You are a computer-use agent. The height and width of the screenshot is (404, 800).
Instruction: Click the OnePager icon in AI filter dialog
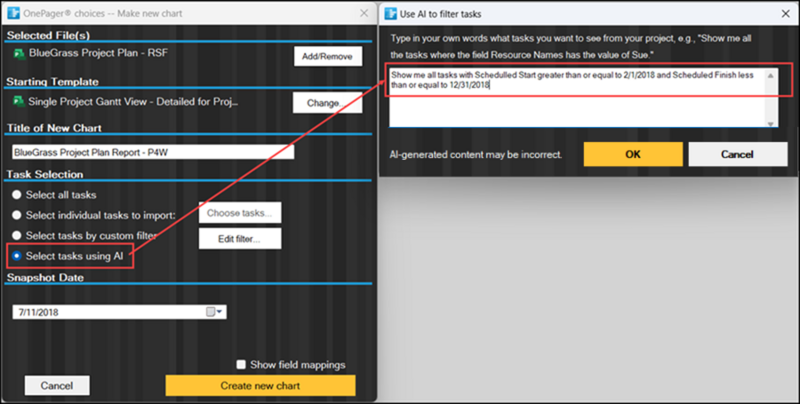pyautogui.click(x=390, y=14)
